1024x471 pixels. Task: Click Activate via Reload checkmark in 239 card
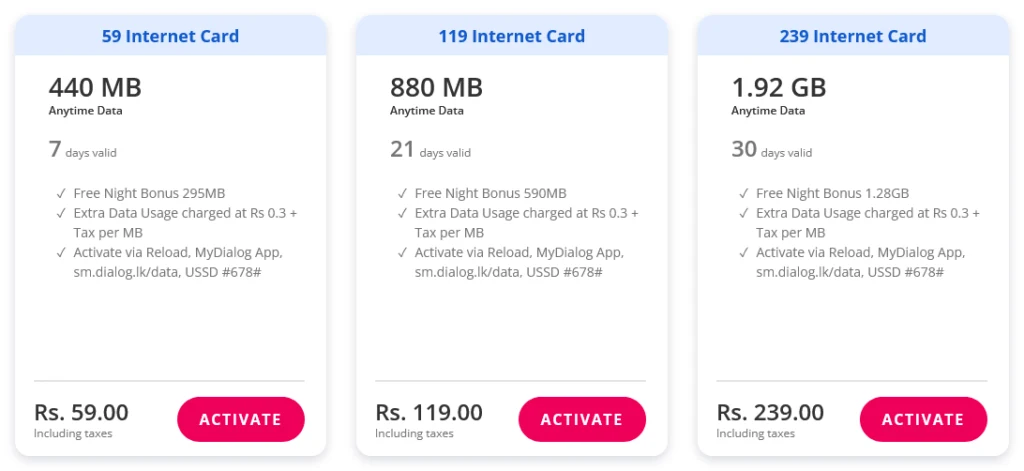tap(744, 253)
